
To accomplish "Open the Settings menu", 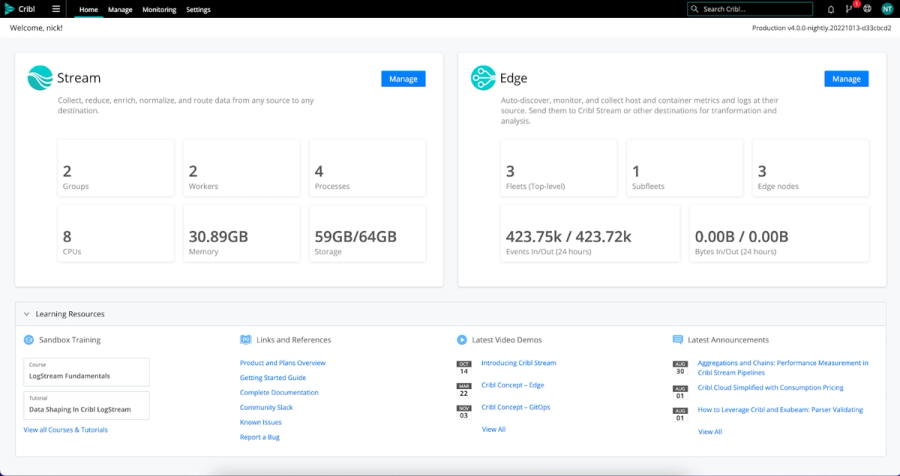I will [198, 10].
